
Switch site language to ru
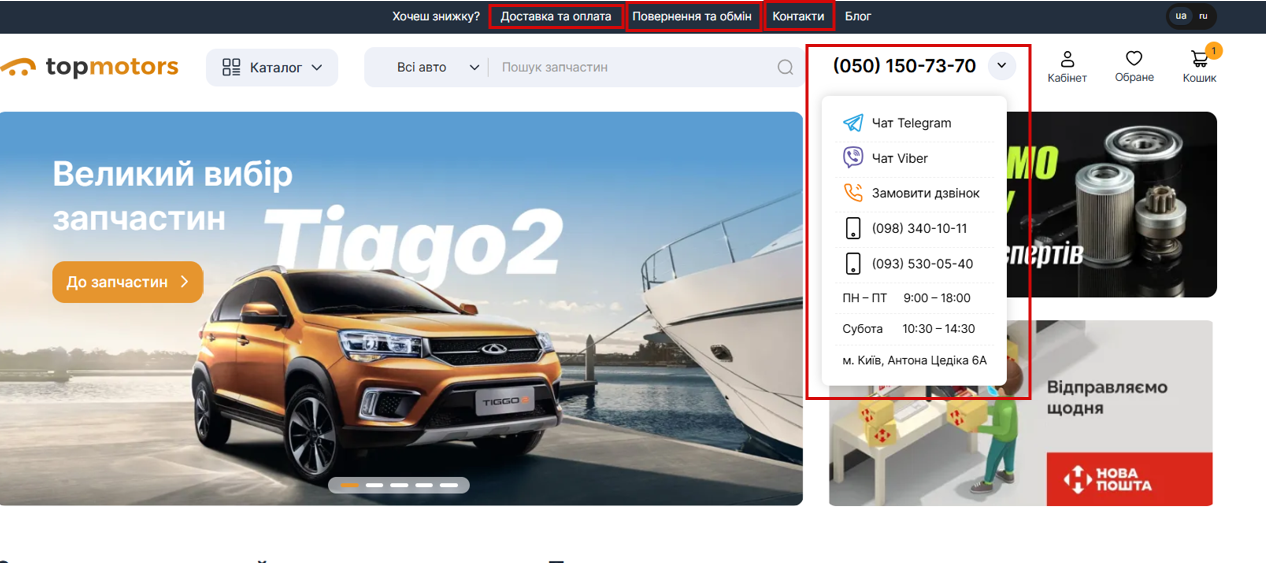(x=1204, y=16)
